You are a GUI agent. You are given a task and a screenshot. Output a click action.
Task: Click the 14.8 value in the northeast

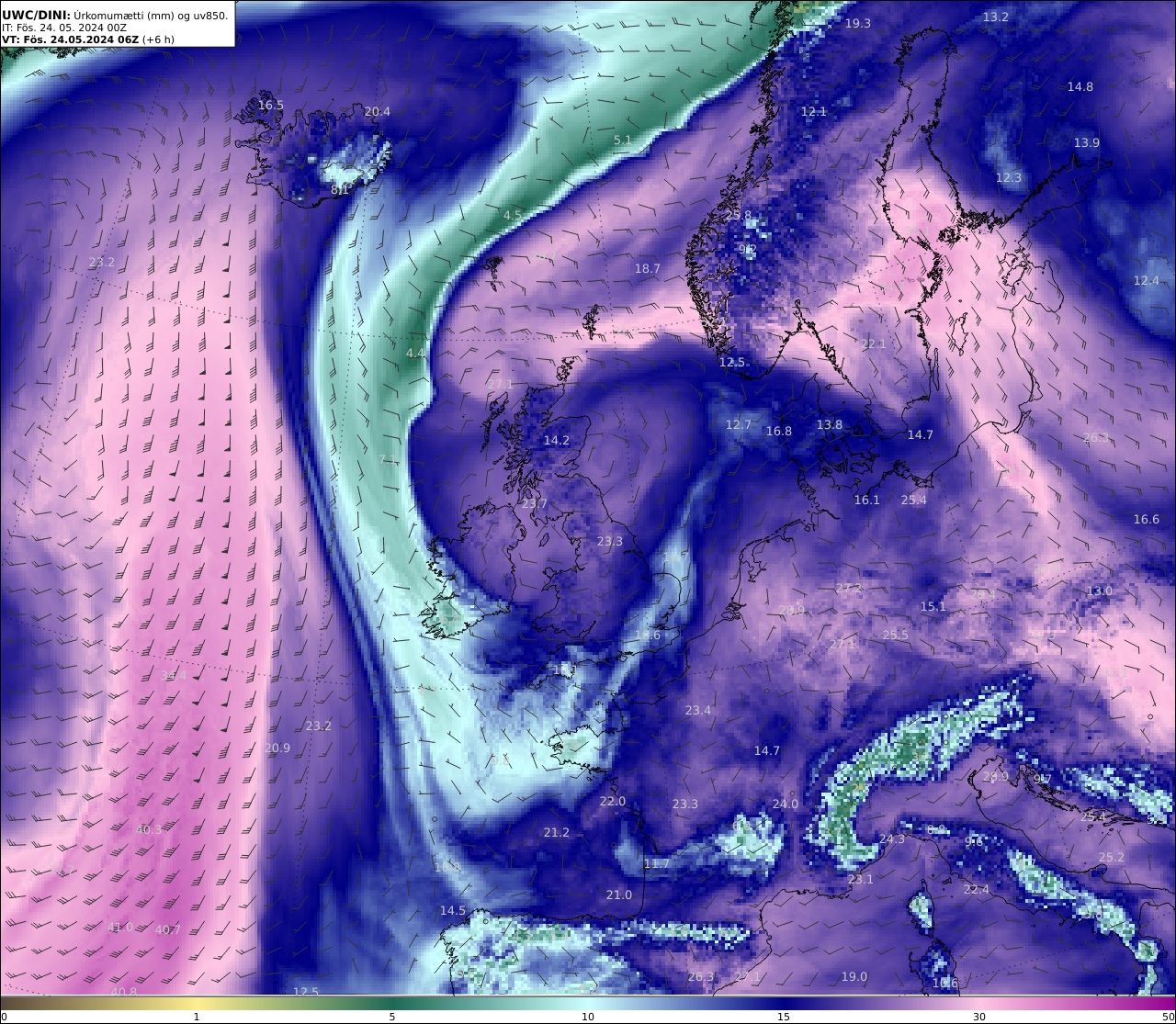(1080, 87)
